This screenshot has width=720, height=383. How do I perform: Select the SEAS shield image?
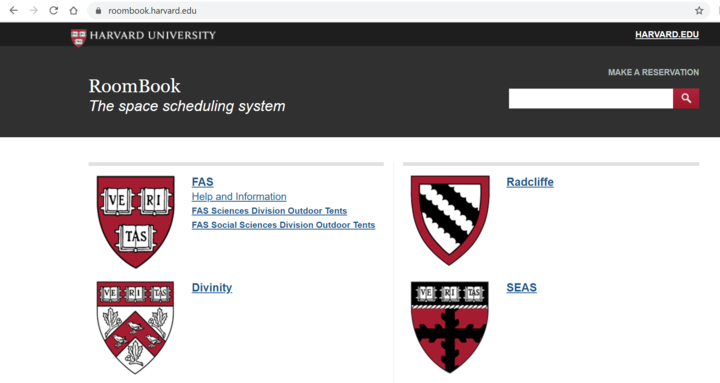click(450, 327)
